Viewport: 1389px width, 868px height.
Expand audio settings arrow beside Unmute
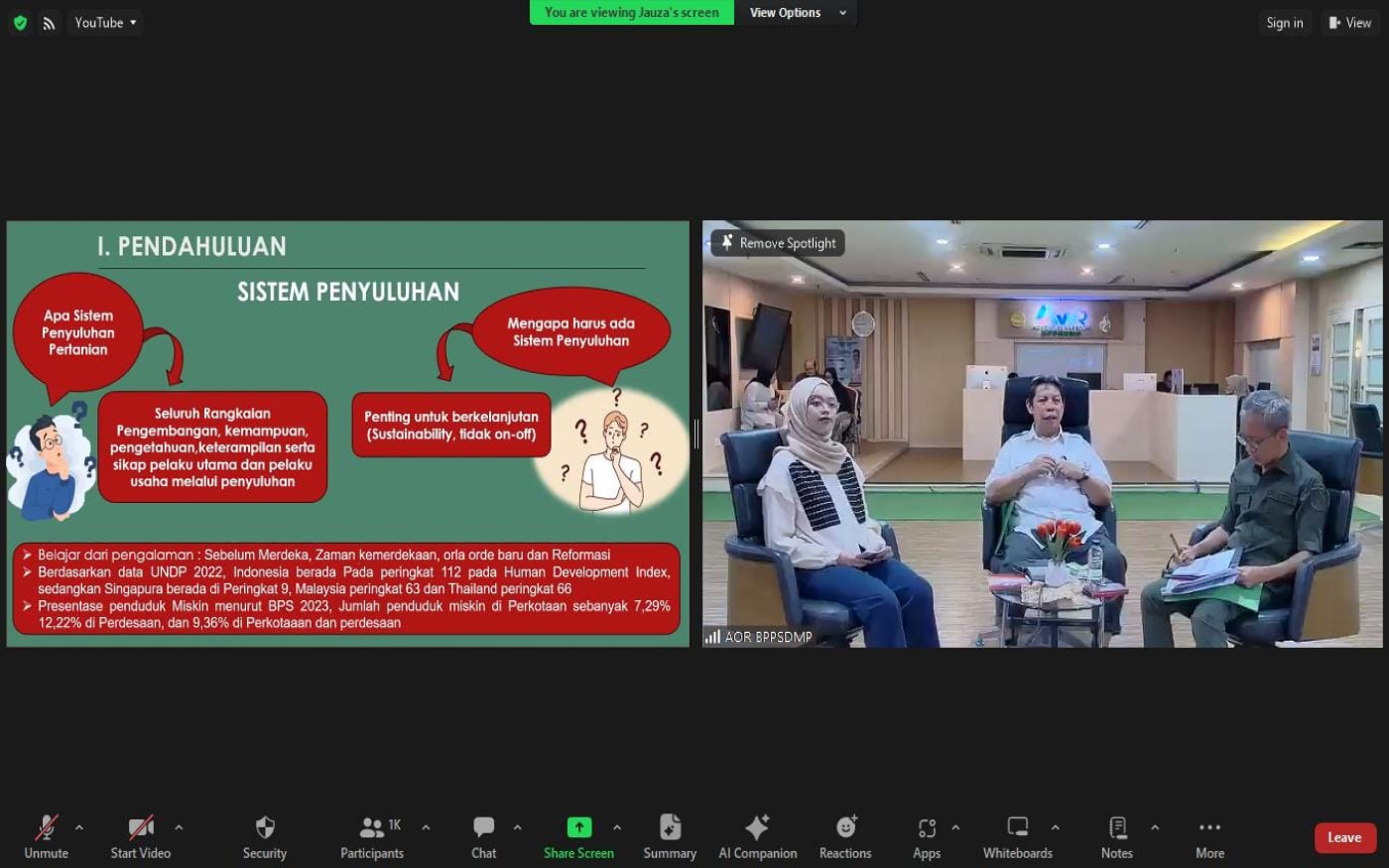pos(79,827)
